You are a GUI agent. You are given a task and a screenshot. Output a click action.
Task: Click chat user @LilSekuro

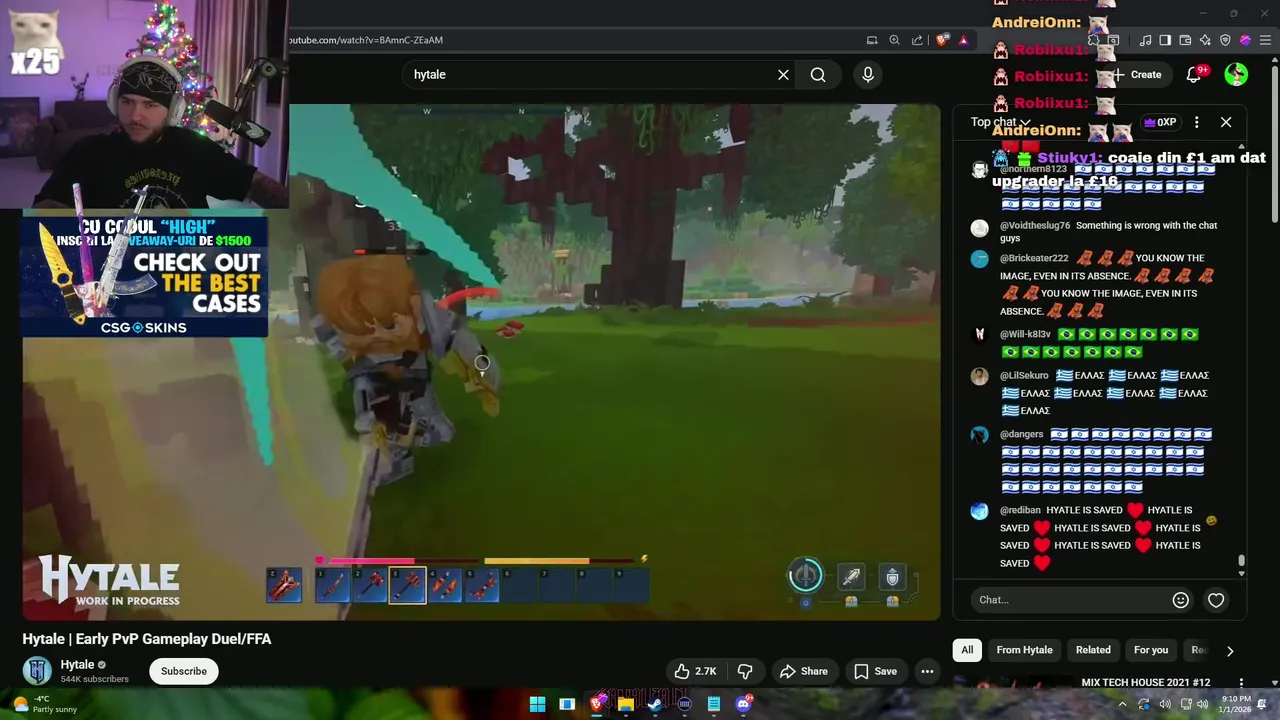(x=1025, y=376)
